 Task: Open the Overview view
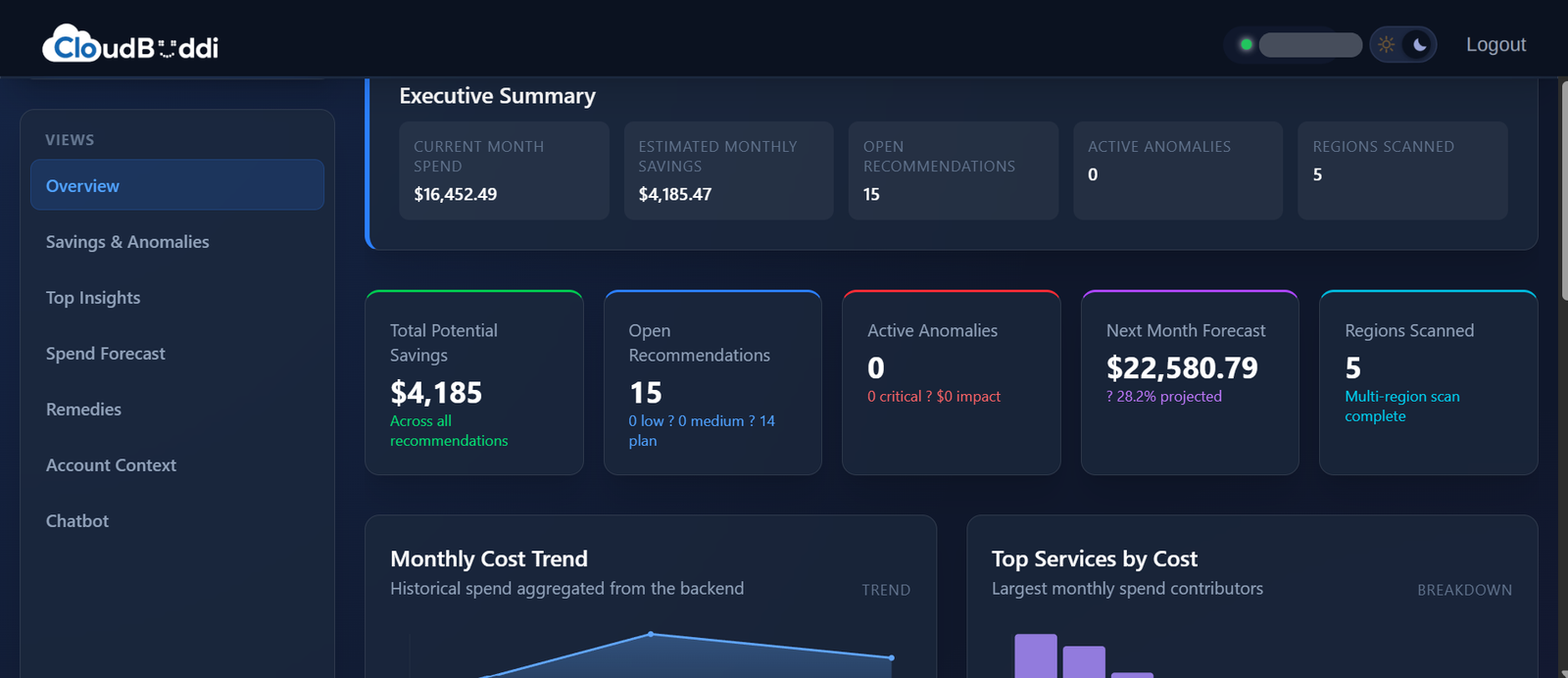click(x=177, y=185)
